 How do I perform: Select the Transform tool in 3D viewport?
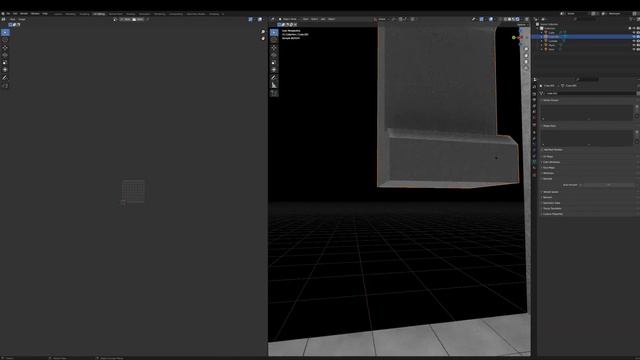click(x=274, y=70)
